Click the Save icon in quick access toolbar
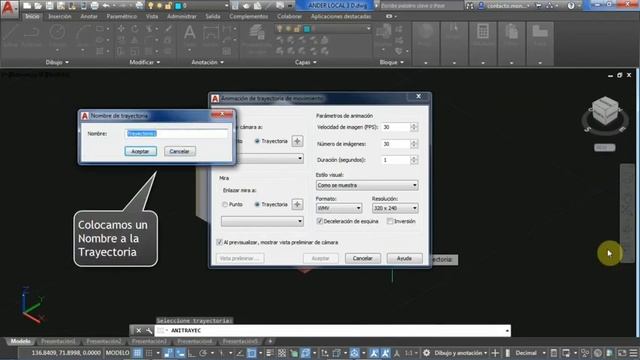The width and height of the screenshot is (640, 360). pos(50,6)
